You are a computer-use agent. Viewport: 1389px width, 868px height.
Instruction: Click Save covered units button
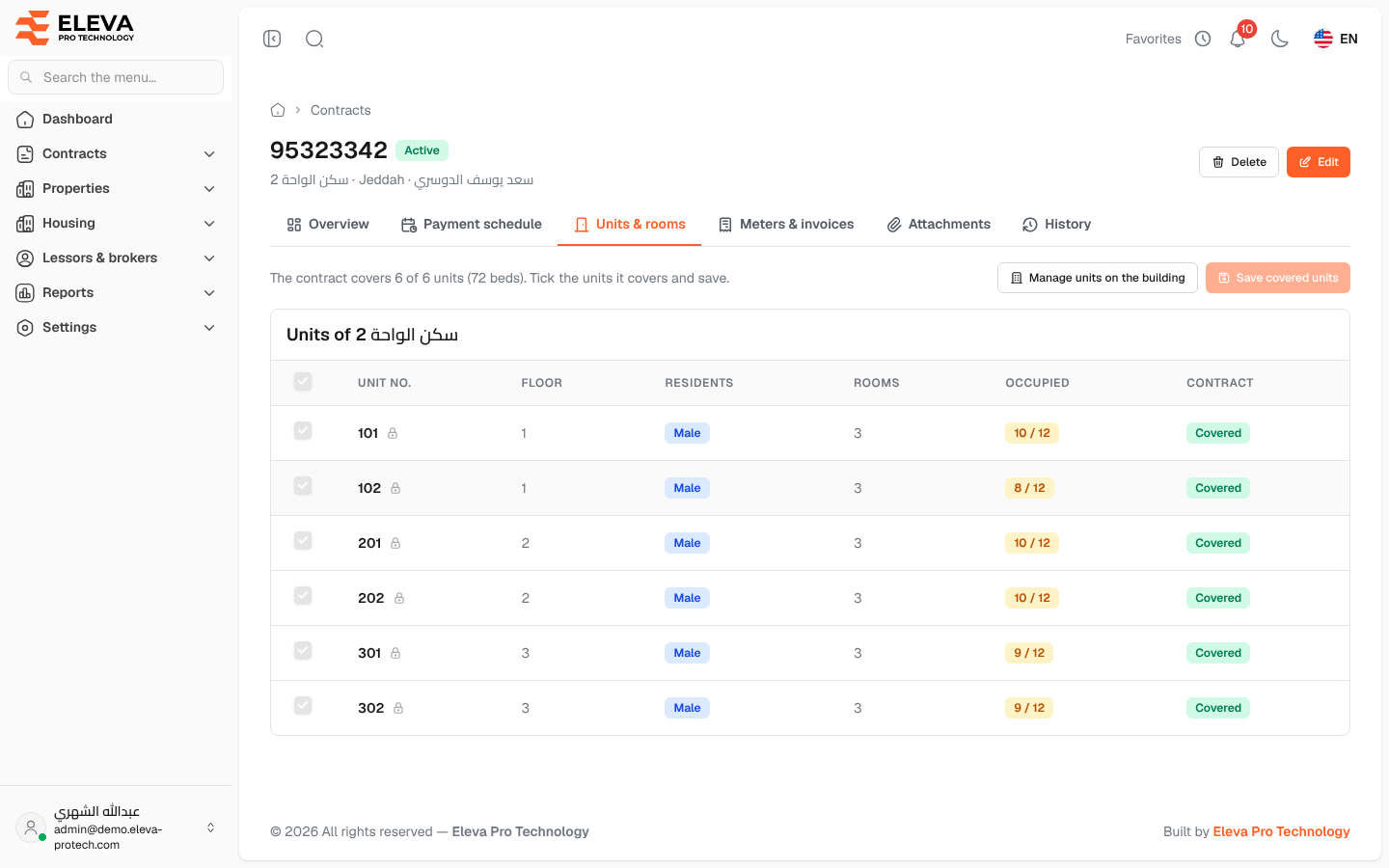click(1278, 278)
